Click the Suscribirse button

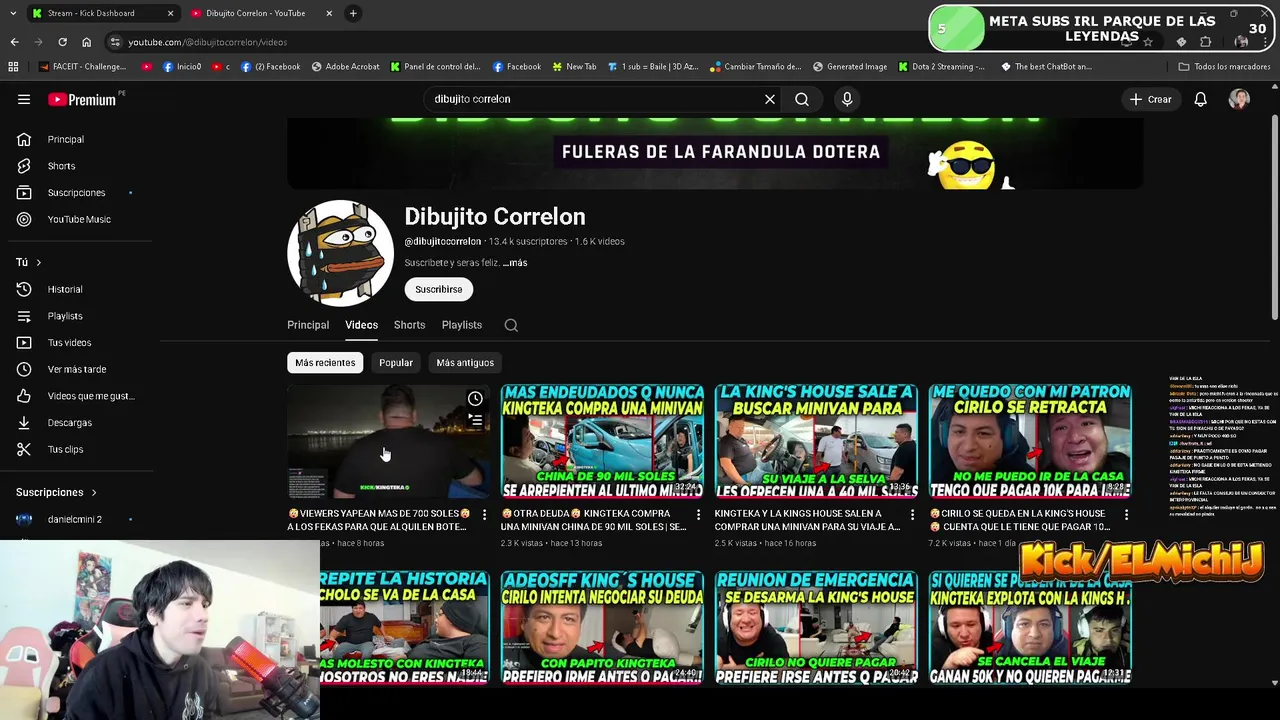(x=439, y=289)
